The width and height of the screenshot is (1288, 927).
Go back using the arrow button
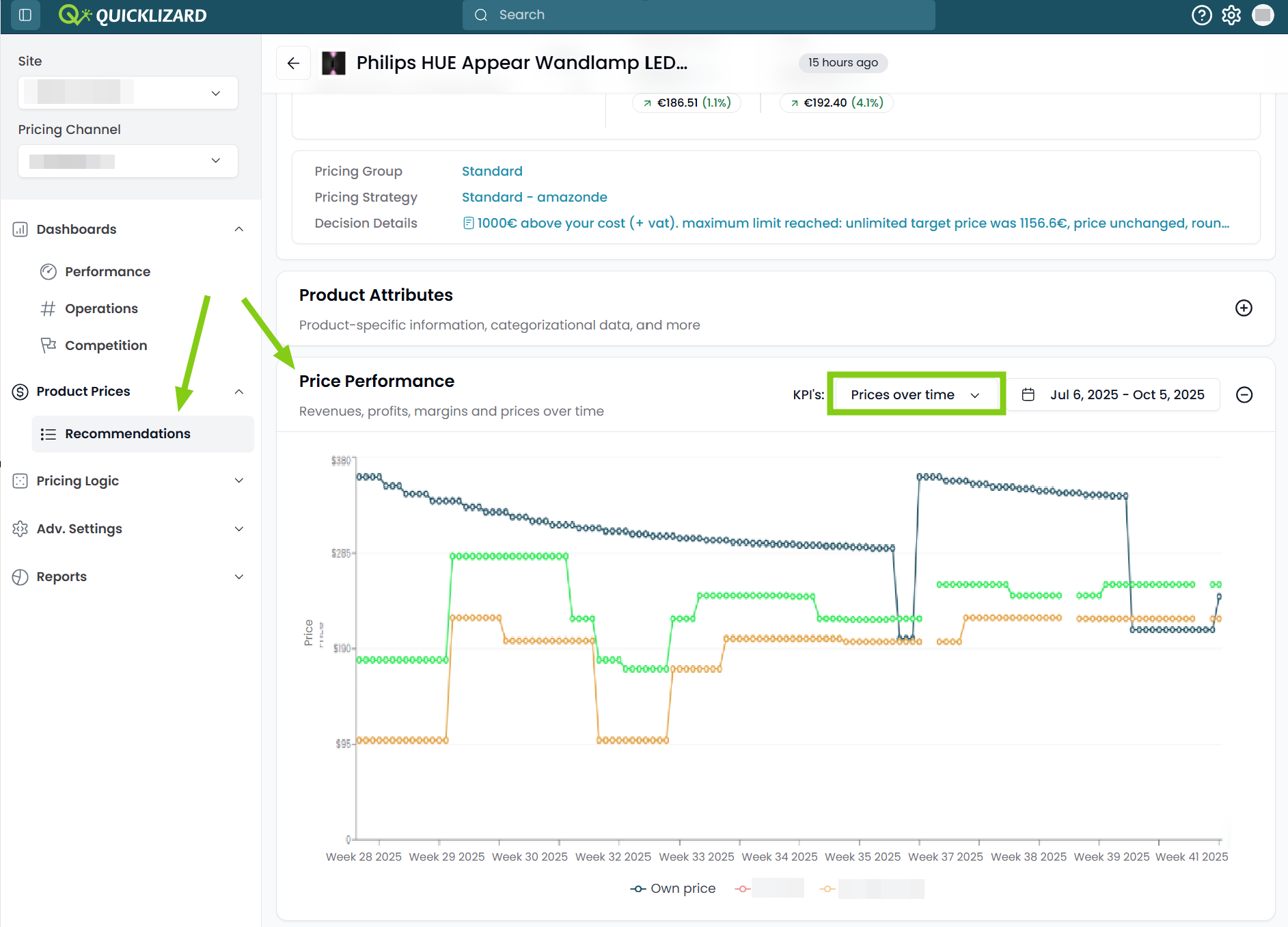pyautogui.click(x=294, y=64)
